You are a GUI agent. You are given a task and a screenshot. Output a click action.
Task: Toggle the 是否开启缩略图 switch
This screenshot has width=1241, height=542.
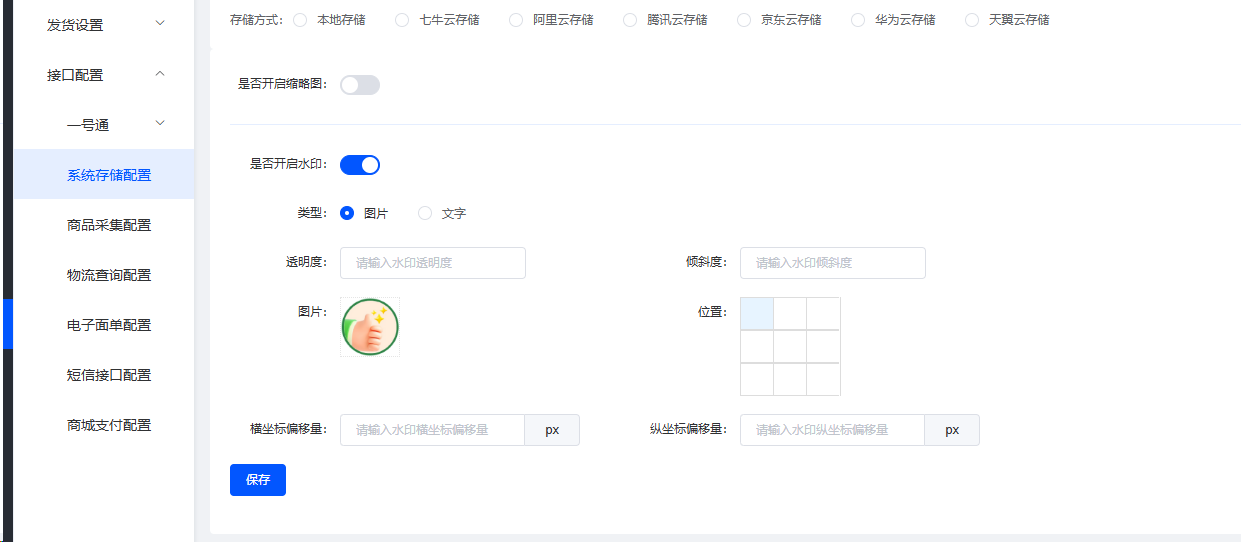pyautogui.click(x=360, y=85)
